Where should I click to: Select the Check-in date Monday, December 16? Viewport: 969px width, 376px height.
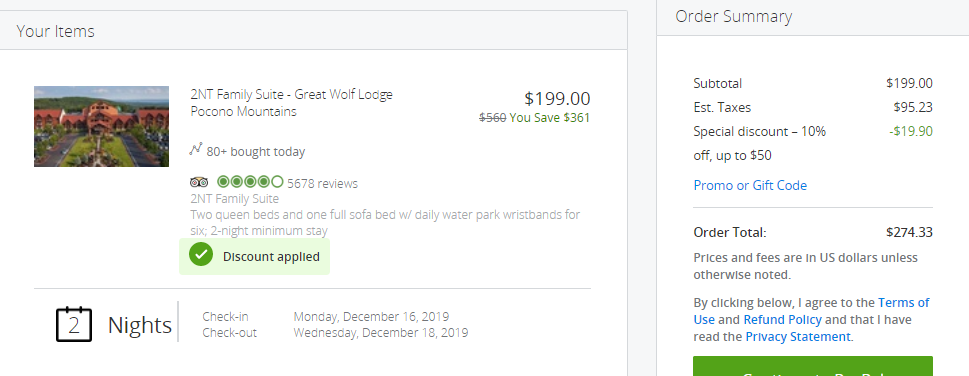[371, 317]
